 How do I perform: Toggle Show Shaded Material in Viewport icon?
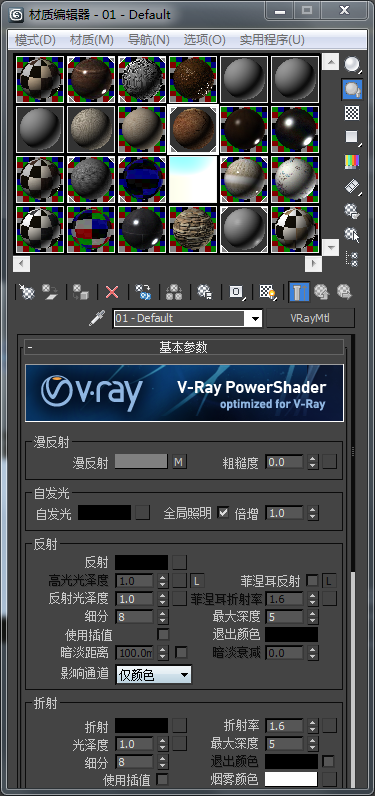coord(267,292)
